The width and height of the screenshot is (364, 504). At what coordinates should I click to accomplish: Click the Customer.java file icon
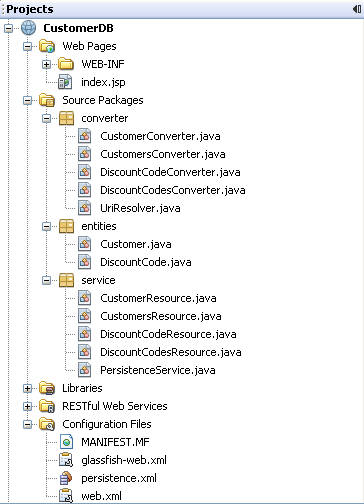click(85, 244)
